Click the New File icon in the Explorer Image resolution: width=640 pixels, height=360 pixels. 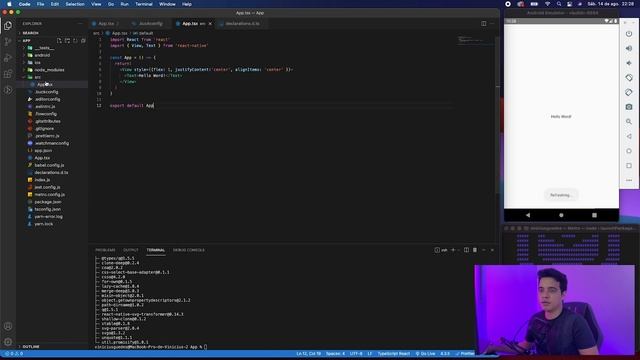click(x=59, y=40)
